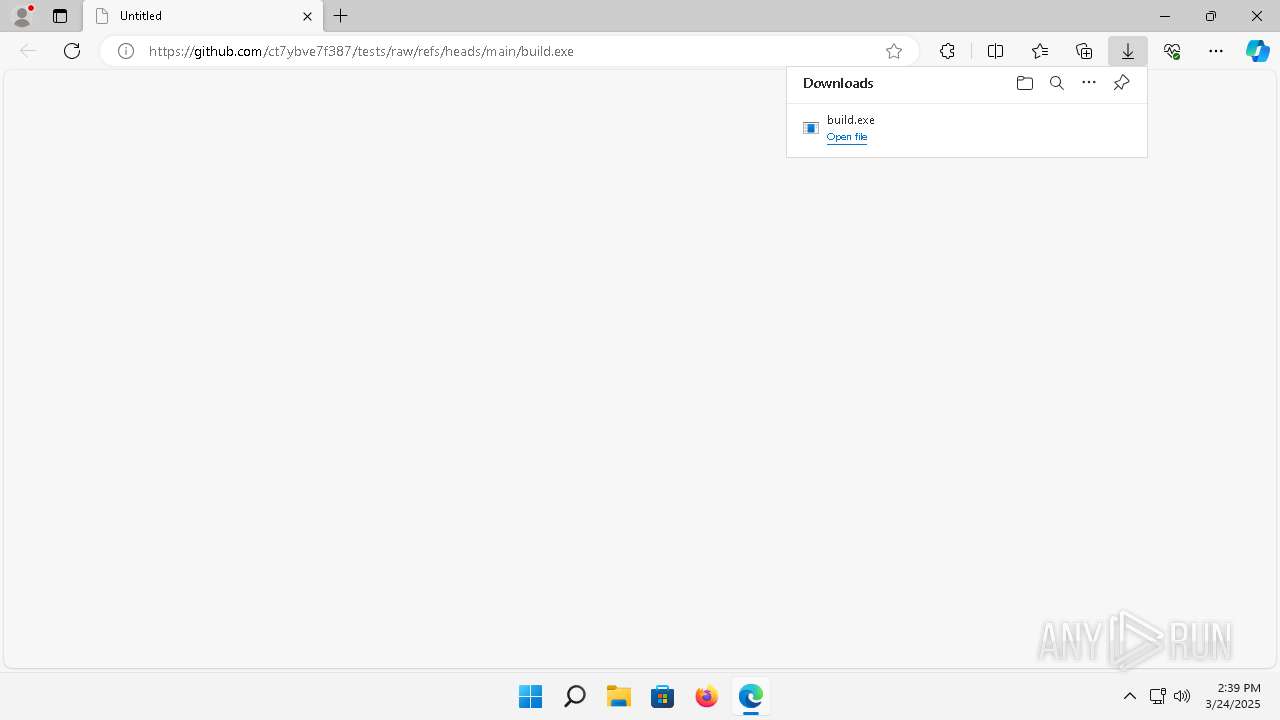1280x720 pixels.
Task: Click the build.exe file icon
Action: tap(811, 128)
